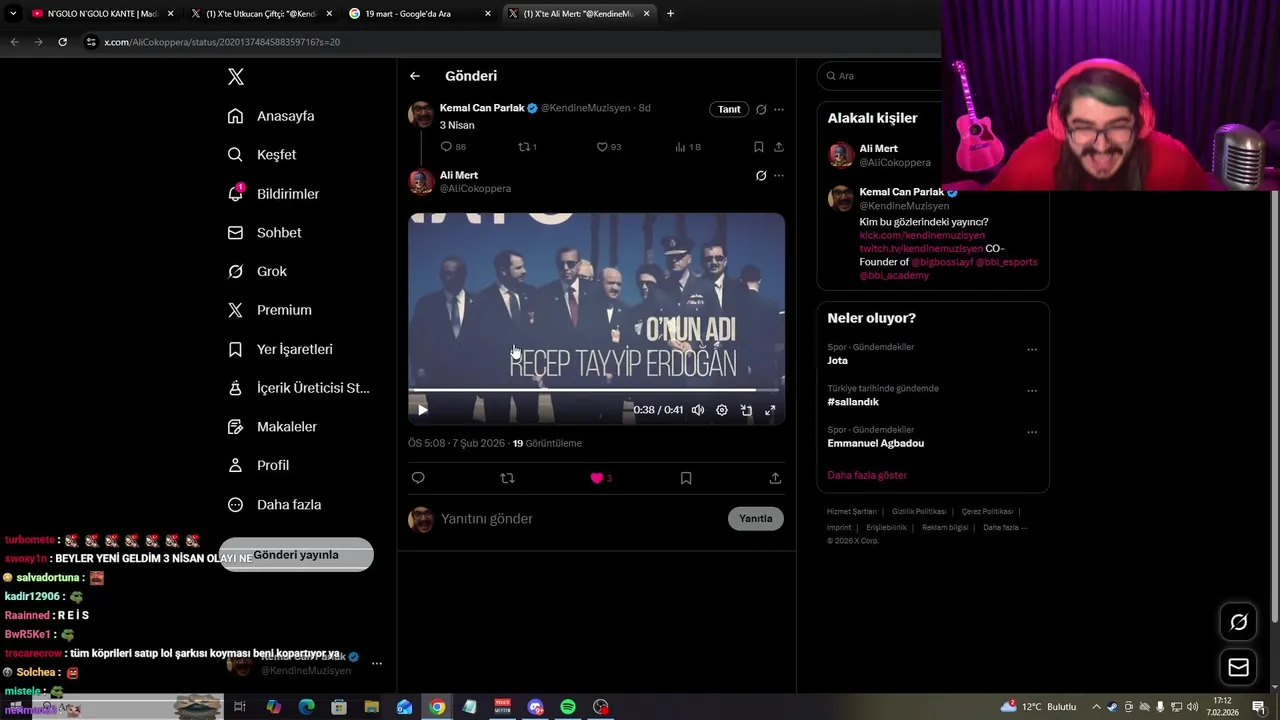Open İçerik Üreticisi Stüdyosu item
This screenshot has height=720, width=1280.
point(298,388)
